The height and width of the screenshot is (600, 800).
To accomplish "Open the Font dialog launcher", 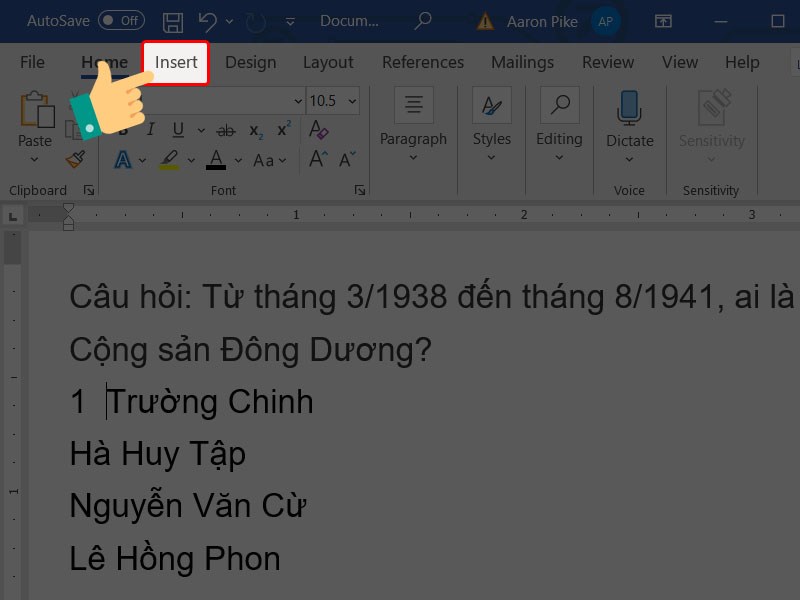I will pos(360,190).
